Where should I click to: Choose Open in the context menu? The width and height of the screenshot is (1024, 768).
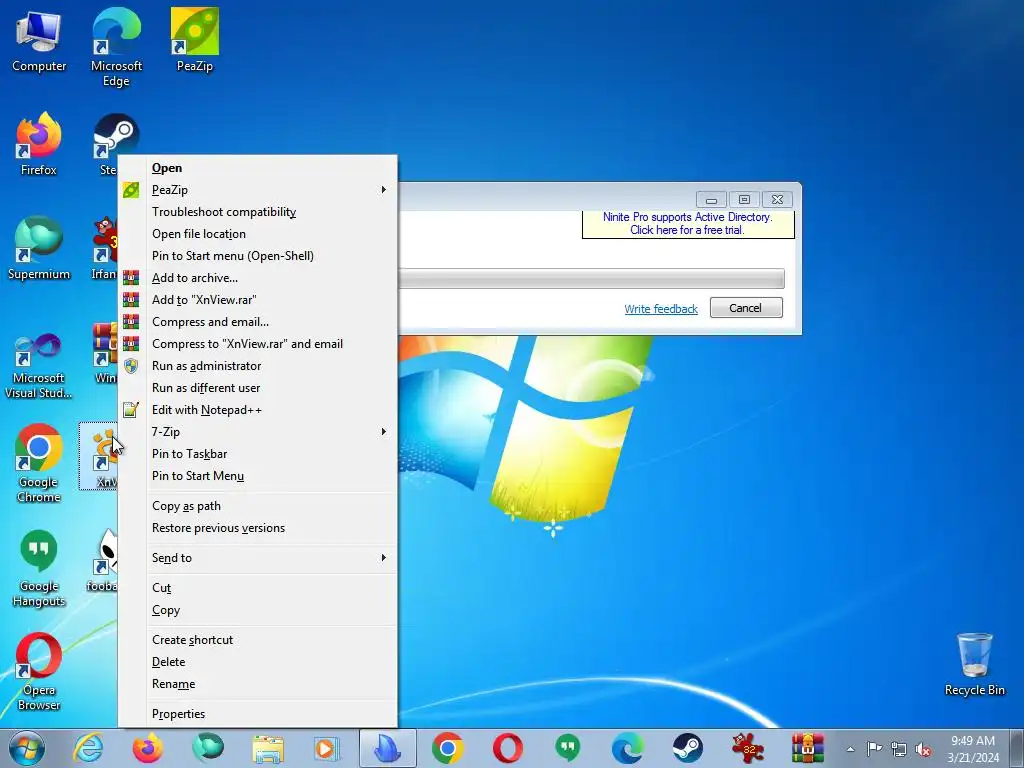click(x=258, y=168)
